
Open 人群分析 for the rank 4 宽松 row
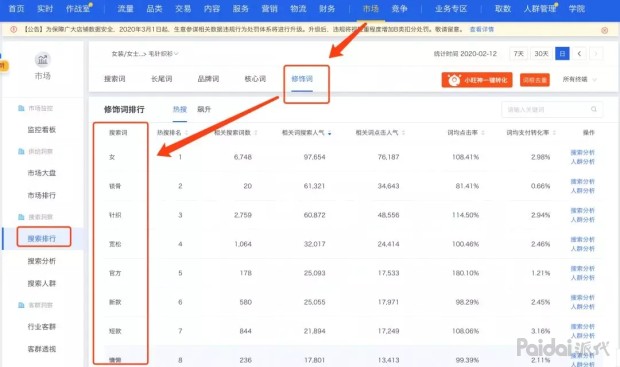[x=582, y=249]
